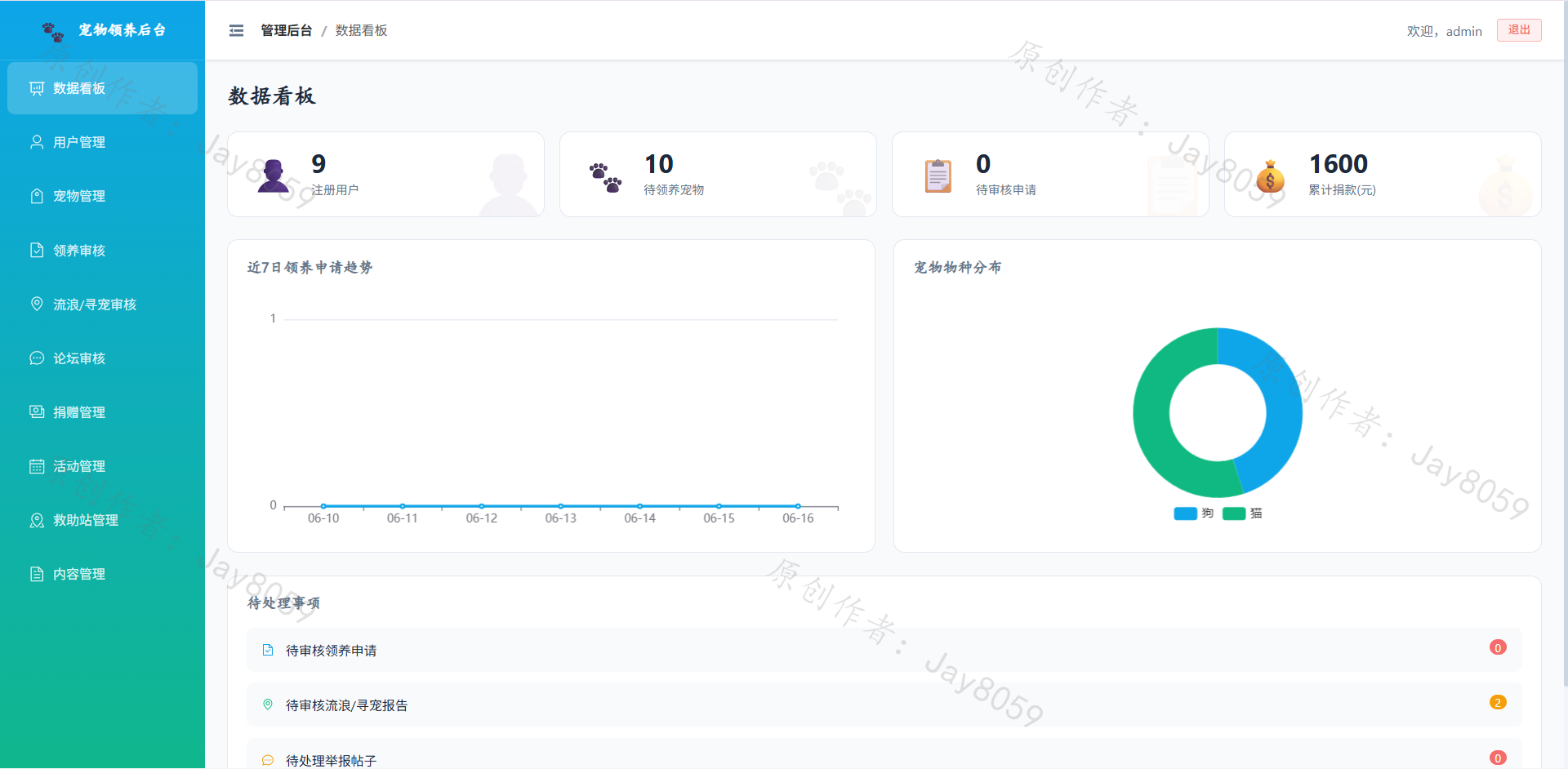
Task: Click the money bag icon on 累计捐款 card
Action: pos(1270,176)
